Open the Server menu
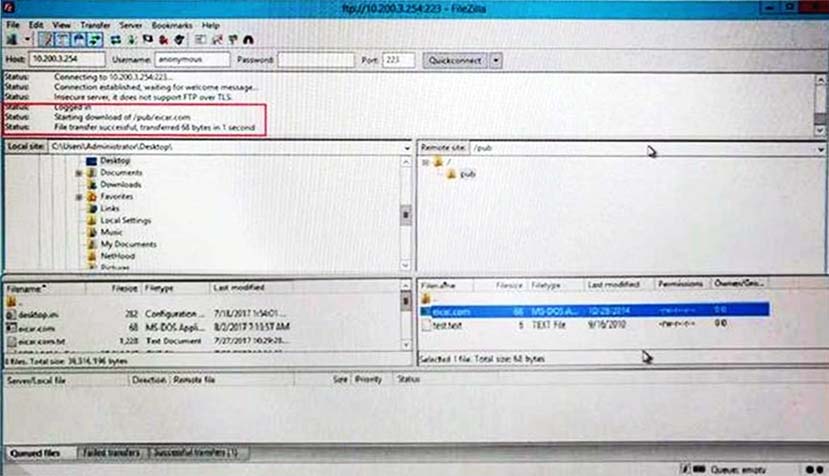The height and width of the screenshot is (476, 829). point(131,25)
